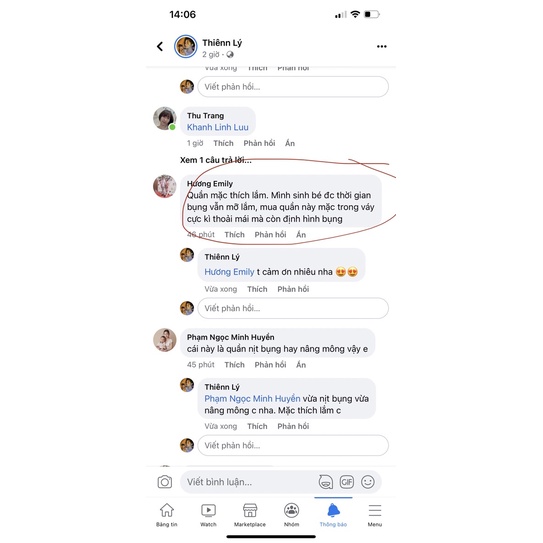The height and width of the screenshot is (543, 543).
Task: Expand 'Xem 1 câu trả lời...' replies
Action: (x=216, y=160)
